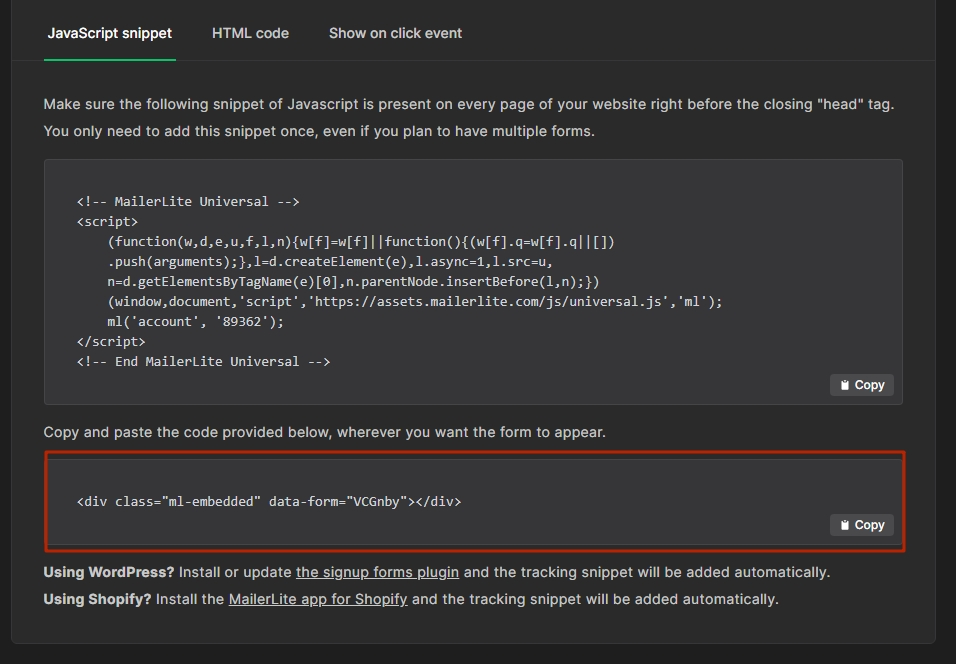
Task: Open the signup forms plugin link
Action: point(377,573)
